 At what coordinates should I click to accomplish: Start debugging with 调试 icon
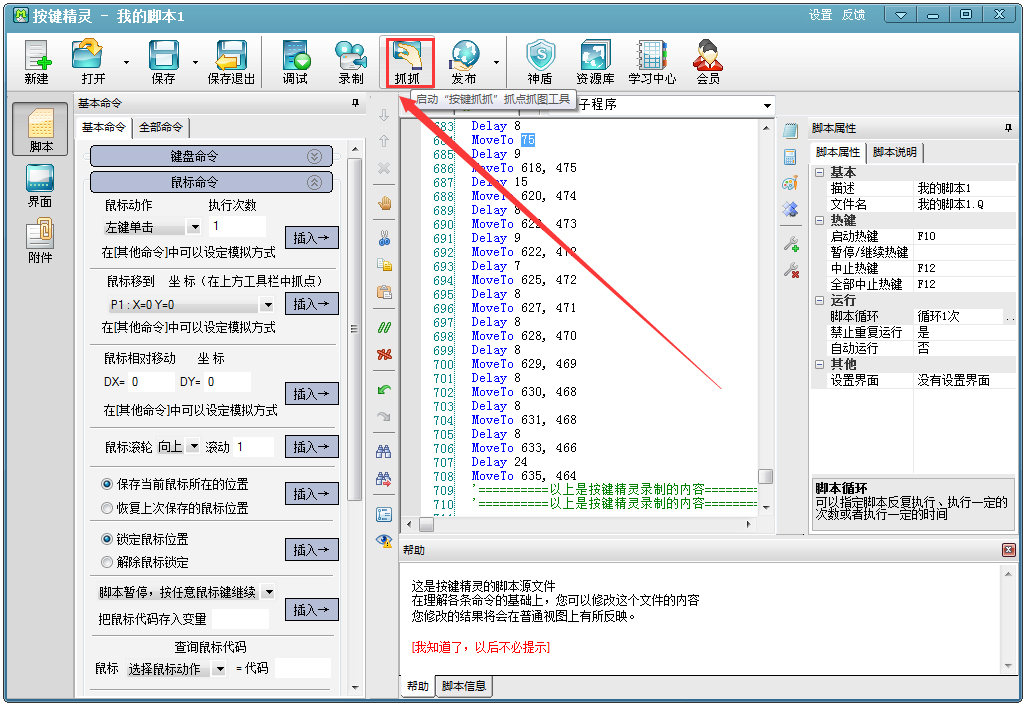[x=295, y=62]
